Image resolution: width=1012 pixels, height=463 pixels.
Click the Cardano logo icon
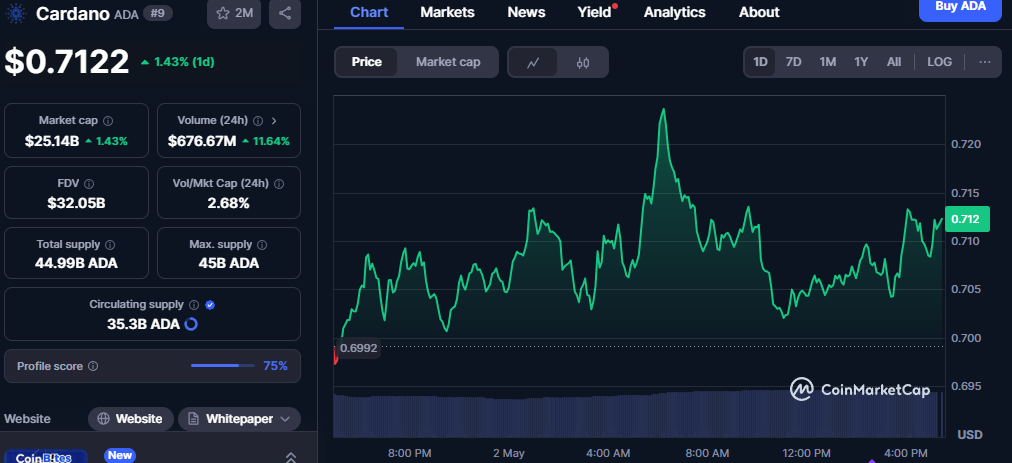[14, 13]
